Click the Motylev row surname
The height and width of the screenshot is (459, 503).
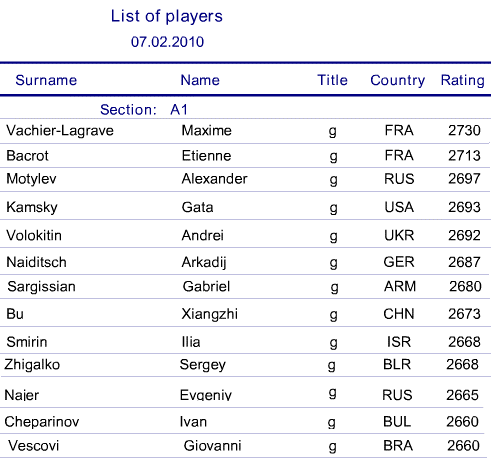click(31, 179)
